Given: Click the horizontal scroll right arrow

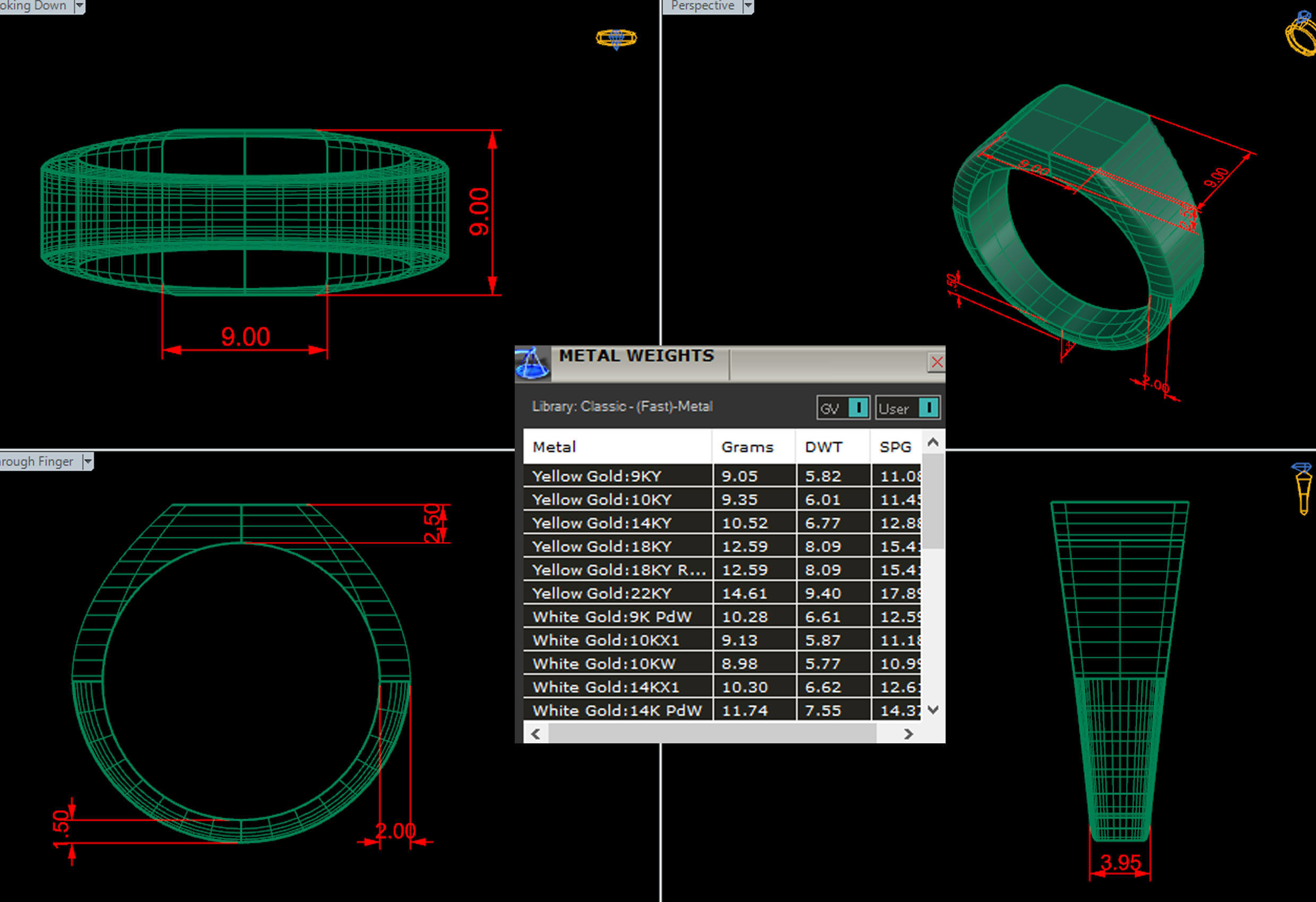Looking at the screenshot, I should click(x=908, y=734).
